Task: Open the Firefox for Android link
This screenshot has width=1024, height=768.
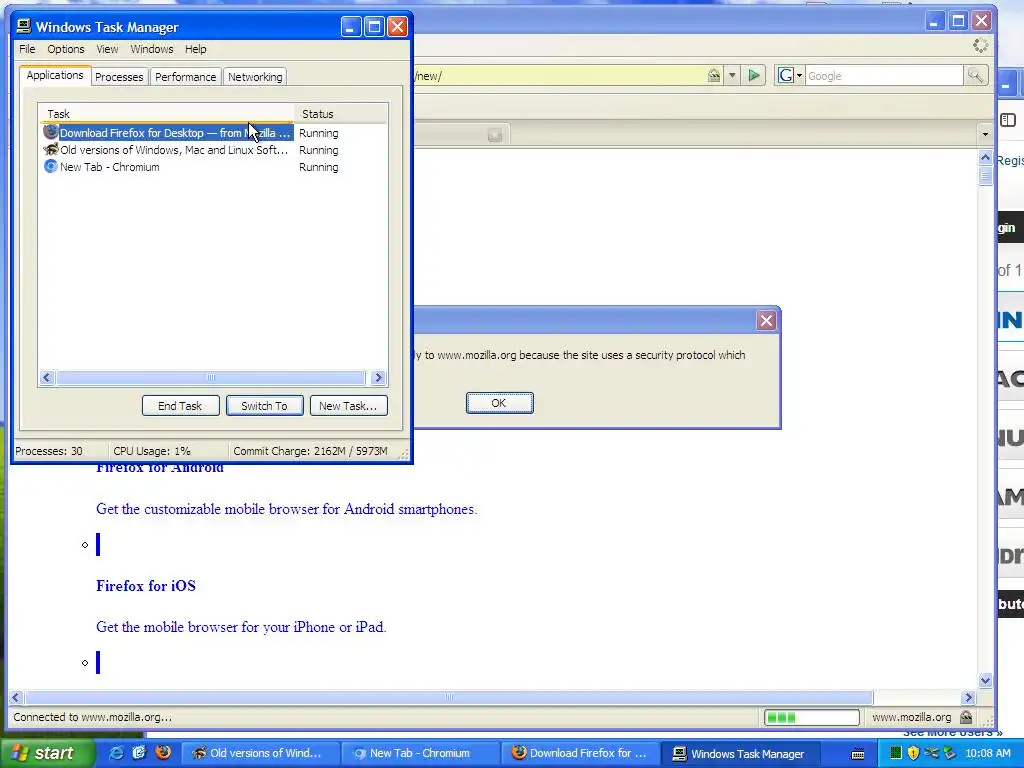Action: tap(159, 468)
